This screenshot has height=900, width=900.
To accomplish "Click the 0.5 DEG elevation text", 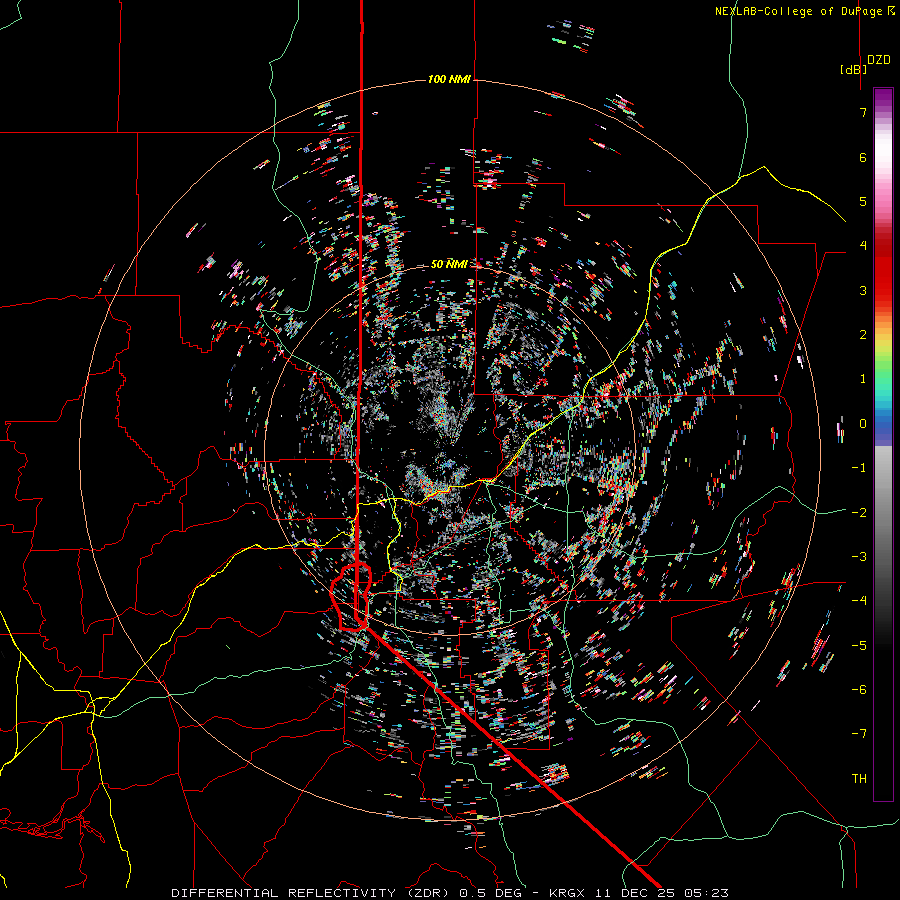I will click(x=490, y=893).
